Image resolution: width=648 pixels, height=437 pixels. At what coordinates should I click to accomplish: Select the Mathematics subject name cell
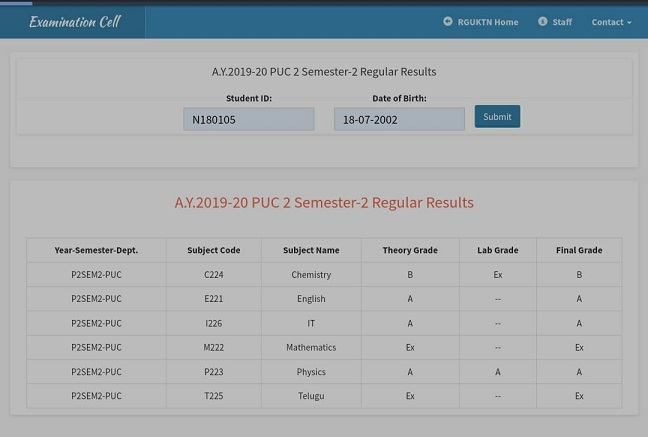(311, 347)
